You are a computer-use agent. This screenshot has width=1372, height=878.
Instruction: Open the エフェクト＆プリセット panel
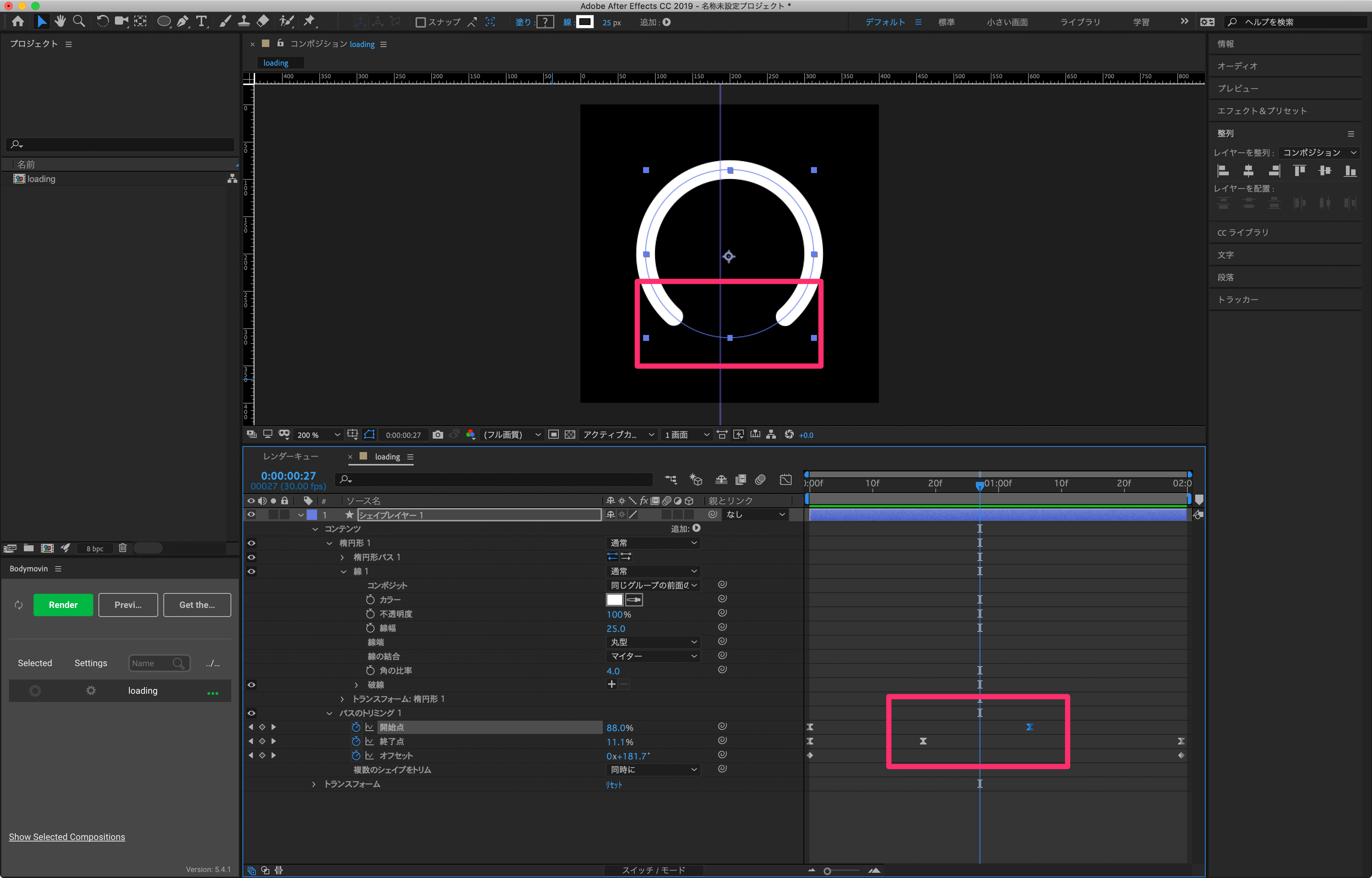[1262, 111]
